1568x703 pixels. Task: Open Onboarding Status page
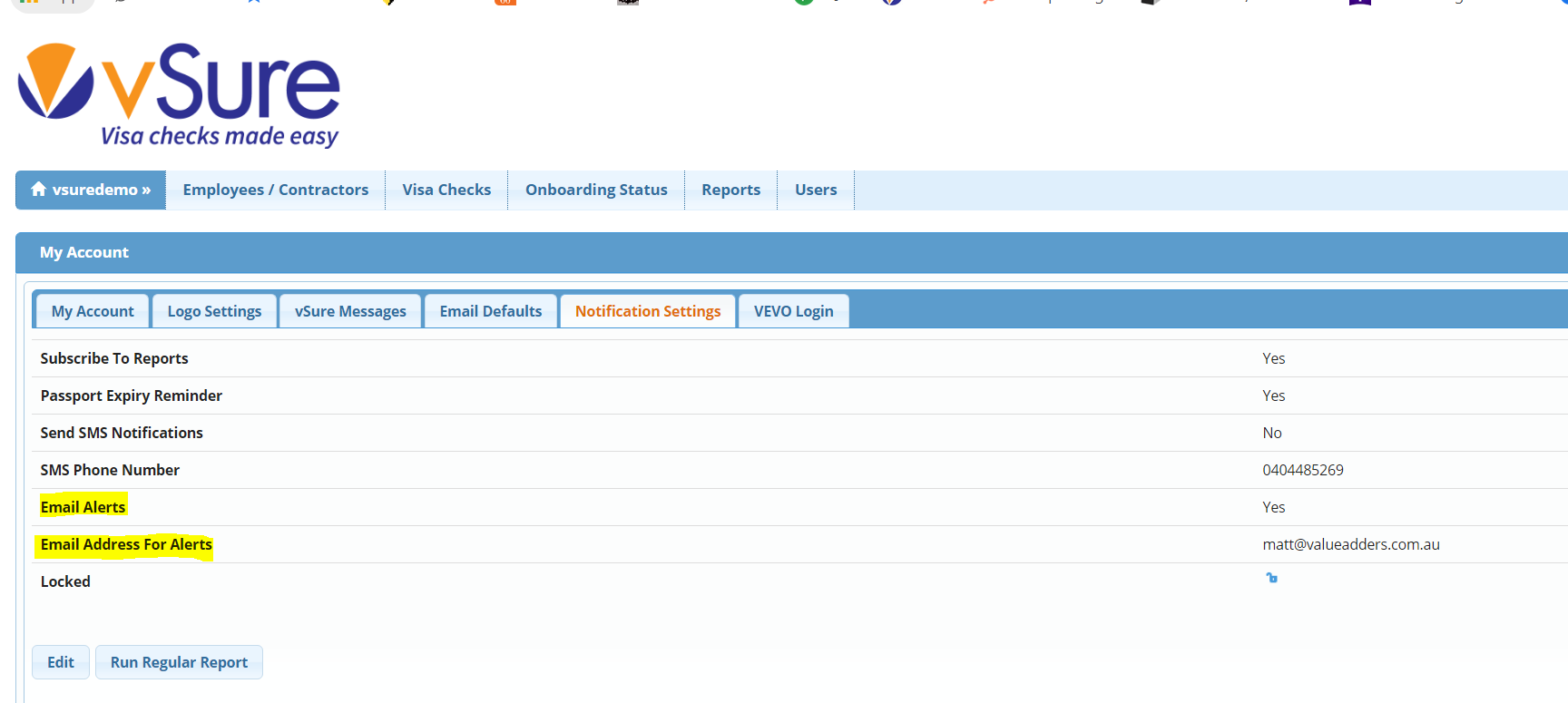596,190
